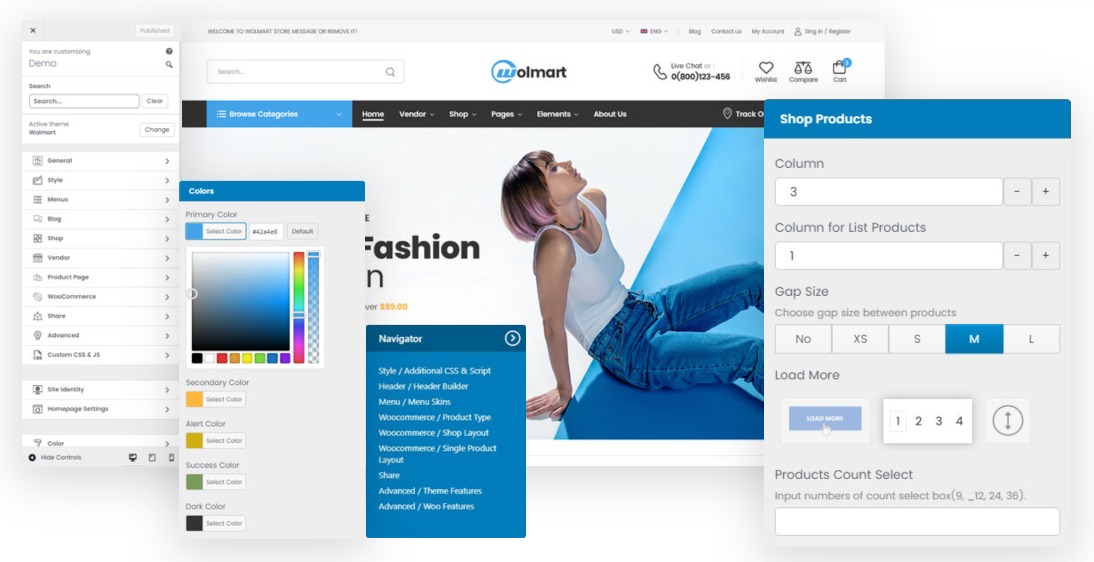Open the General settings icon
This screenshot has width=1094, height=562.
coord(38,161)
